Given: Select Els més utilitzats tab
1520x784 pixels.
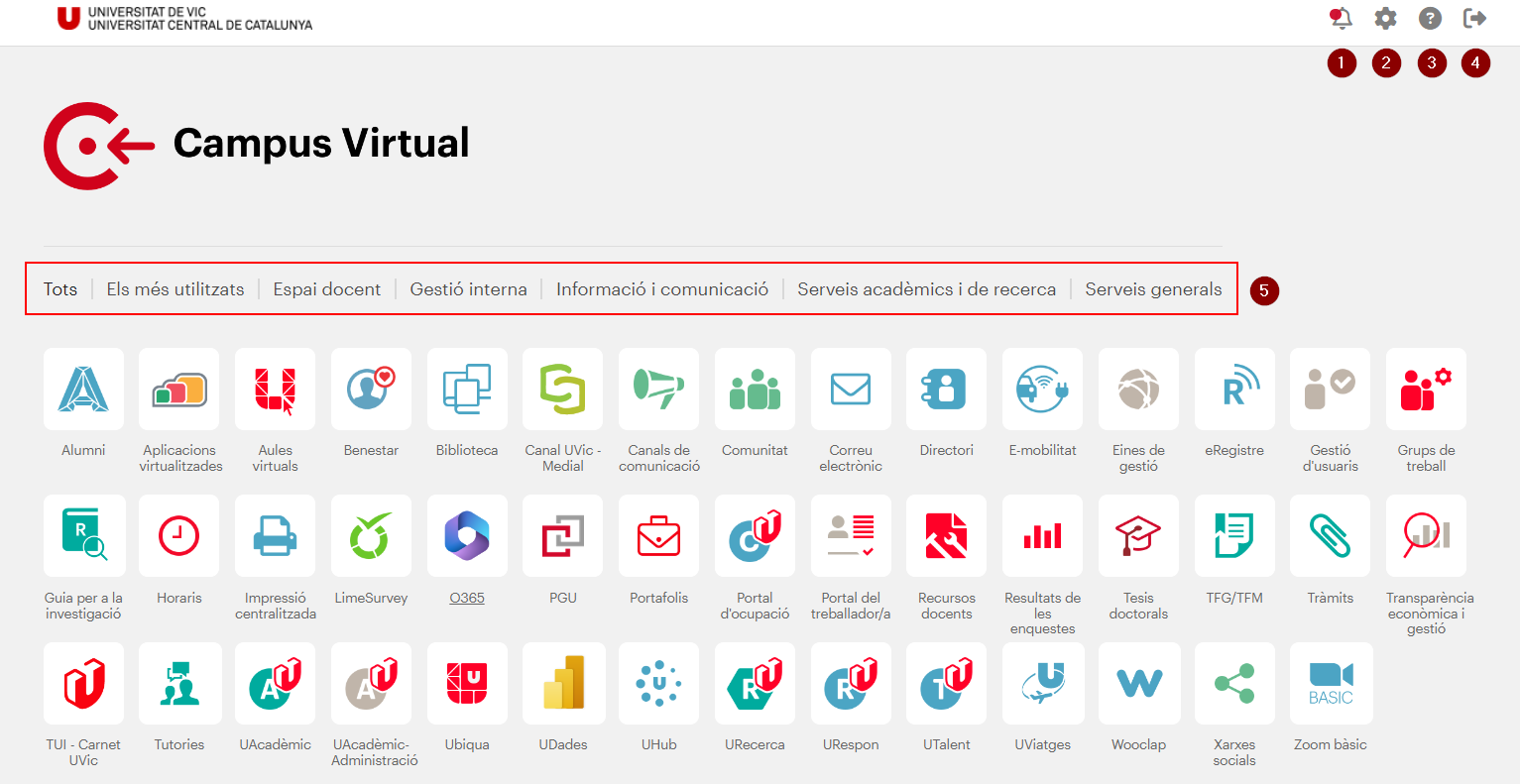Looking at the screenshot, I should (175, 289).
